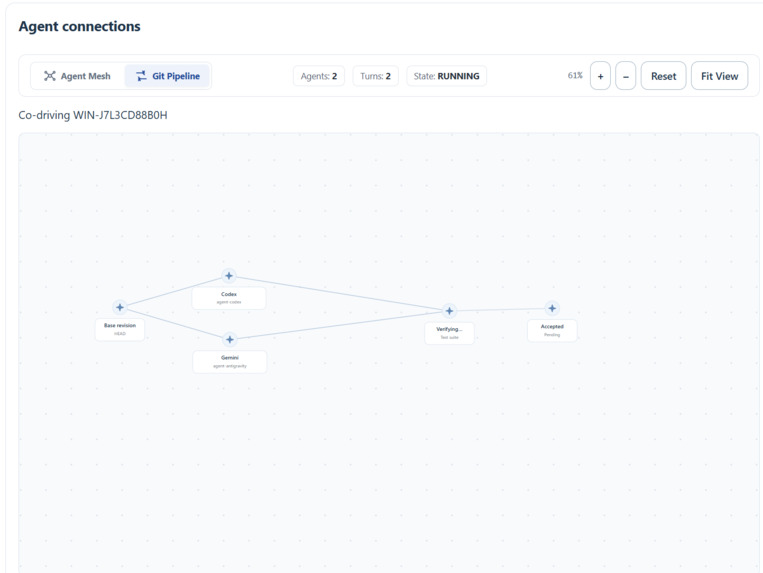The height and width of the screenshot is (573, 763).
Task: Click the Co-driving WIN-J7L3CD88B0H text
Action: tap(93, 115)
